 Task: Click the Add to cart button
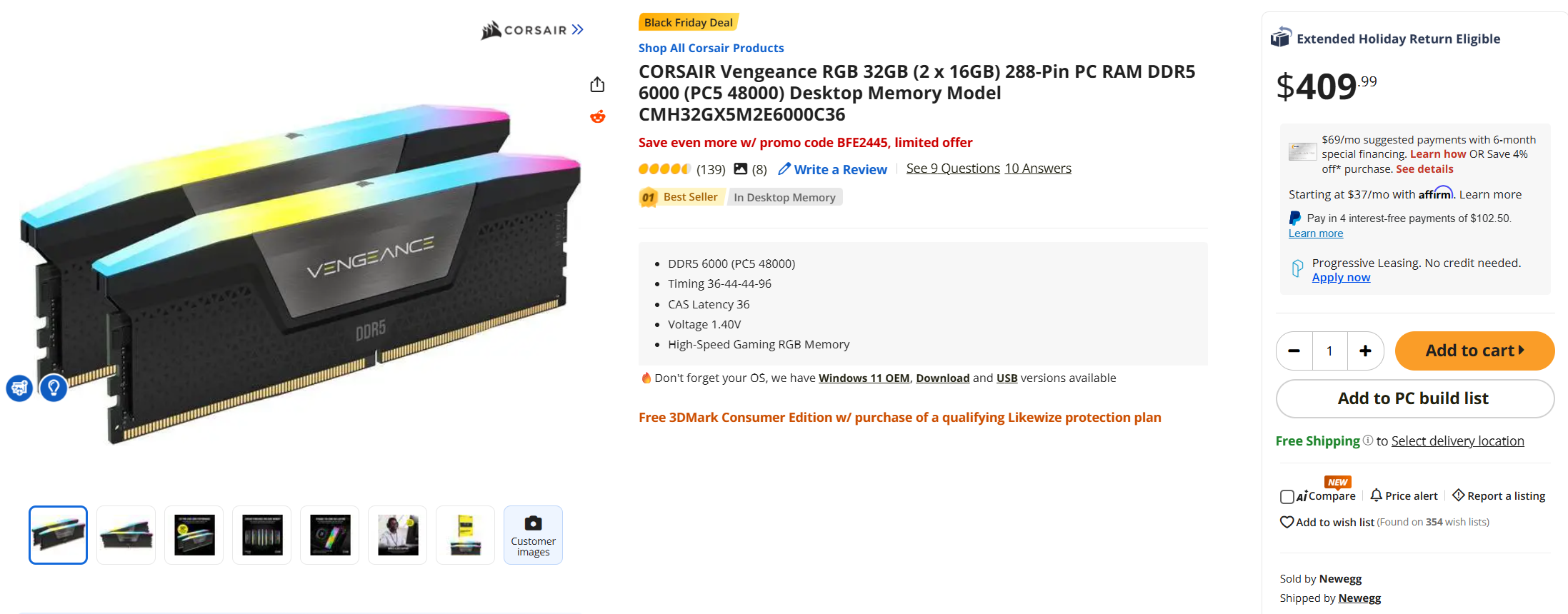click(1474, 351)
